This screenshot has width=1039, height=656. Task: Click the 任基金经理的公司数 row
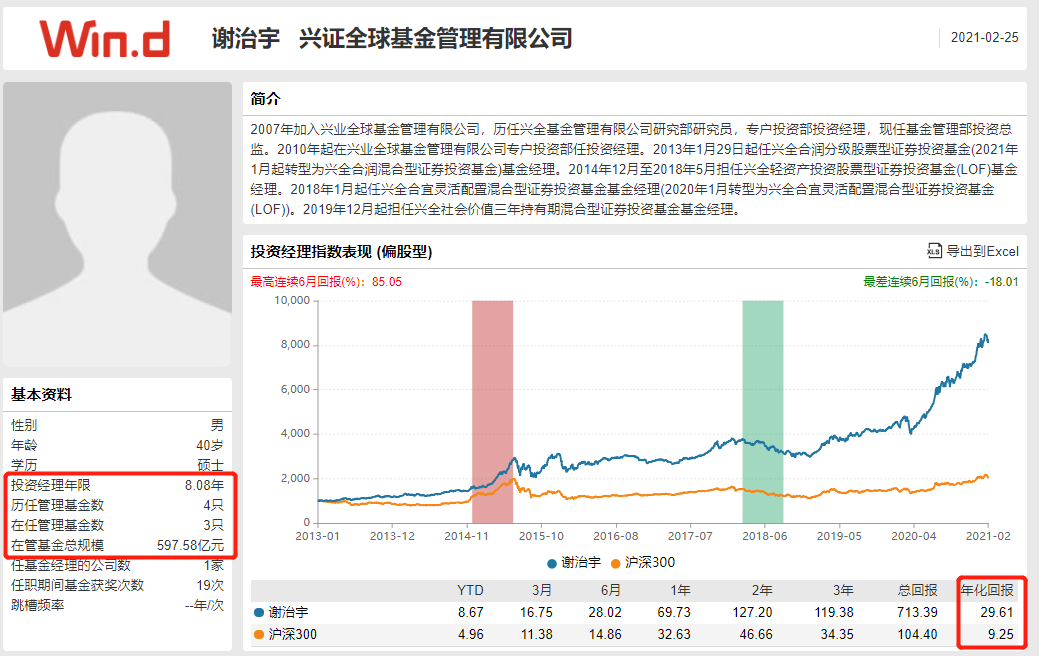tap(117, 565)
